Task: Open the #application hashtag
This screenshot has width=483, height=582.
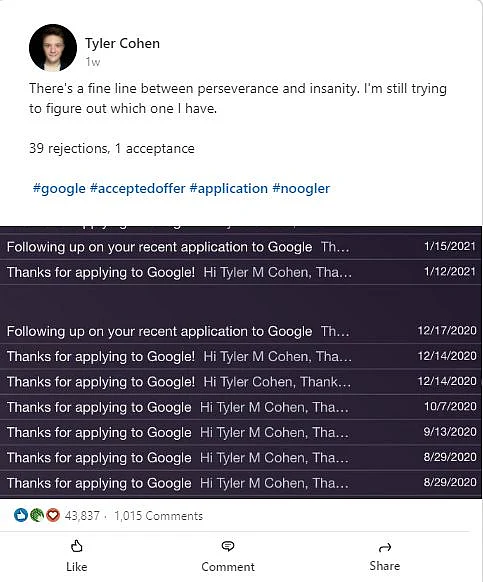Action: click(228, 188)
